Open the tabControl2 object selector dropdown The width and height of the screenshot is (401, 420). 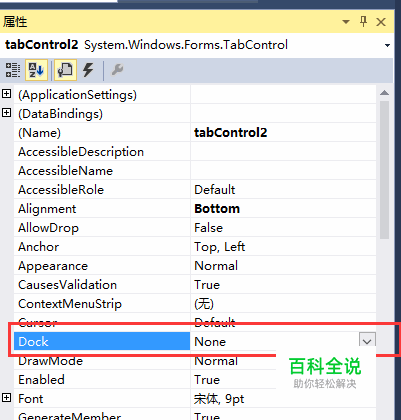[x=387, y=45]
